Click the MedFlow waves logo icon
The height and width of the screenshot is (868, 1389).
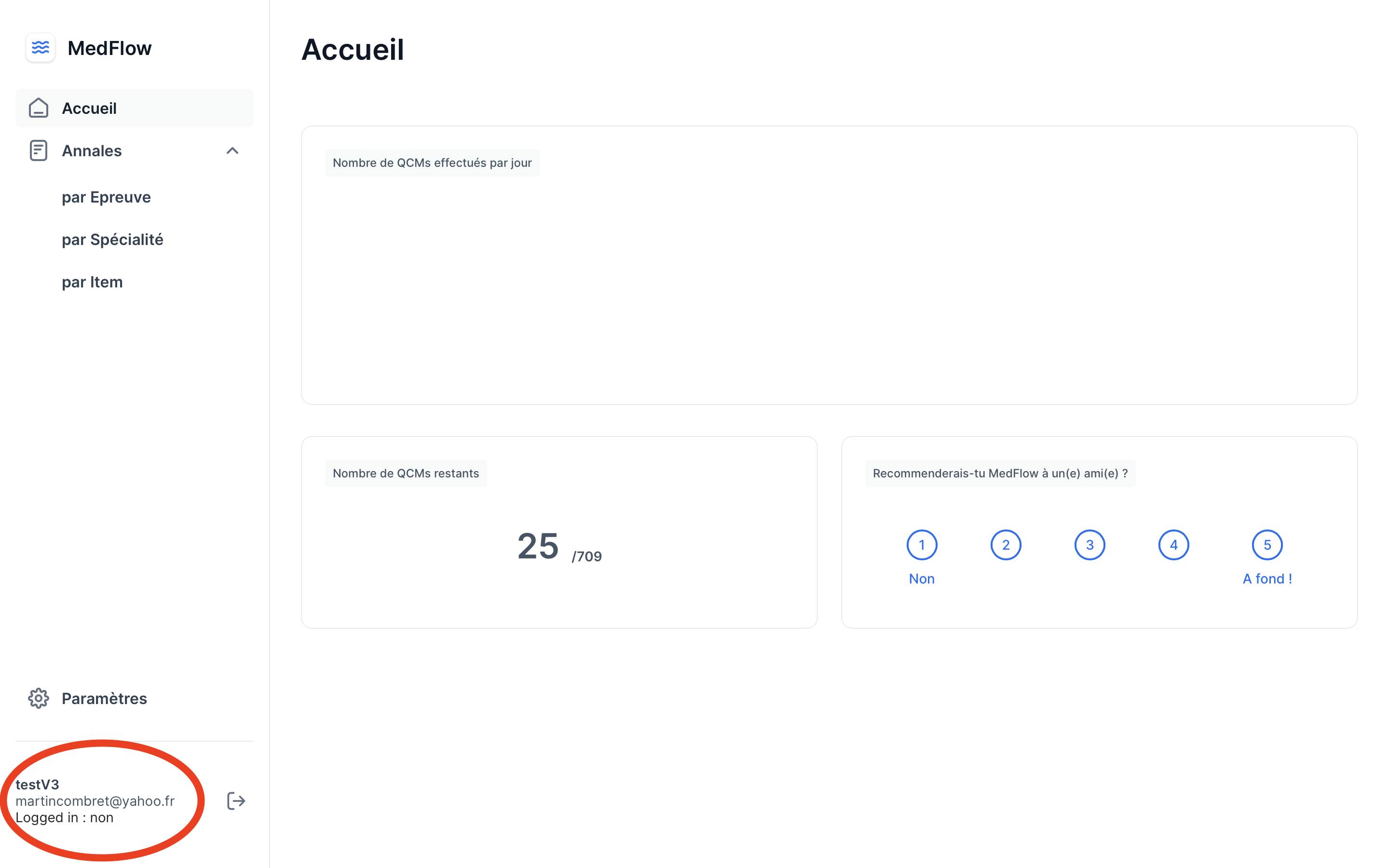(40, 48)
